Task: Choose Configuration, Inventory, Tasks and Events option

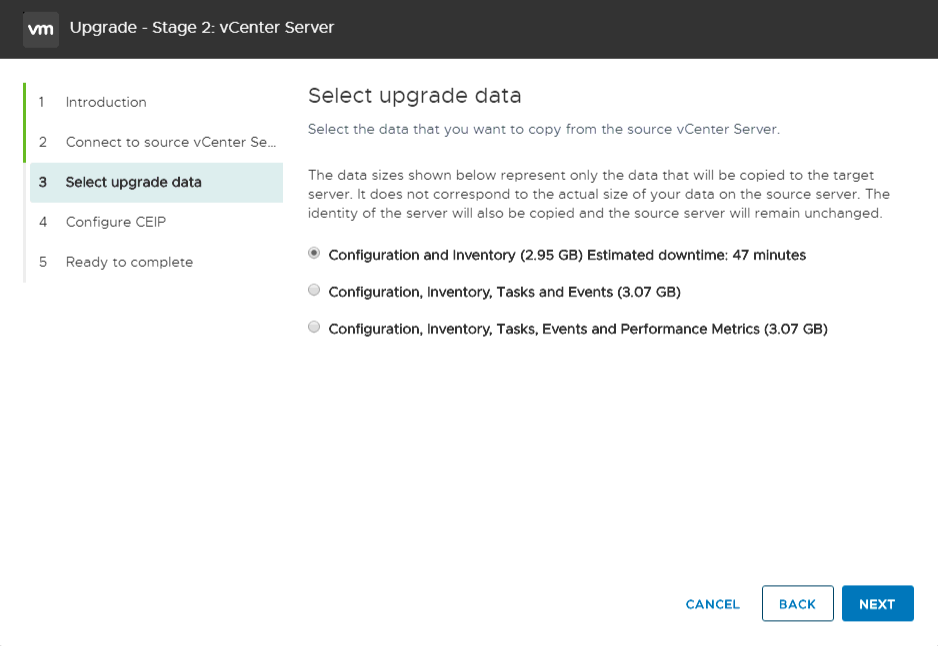Action: [314, 291]
